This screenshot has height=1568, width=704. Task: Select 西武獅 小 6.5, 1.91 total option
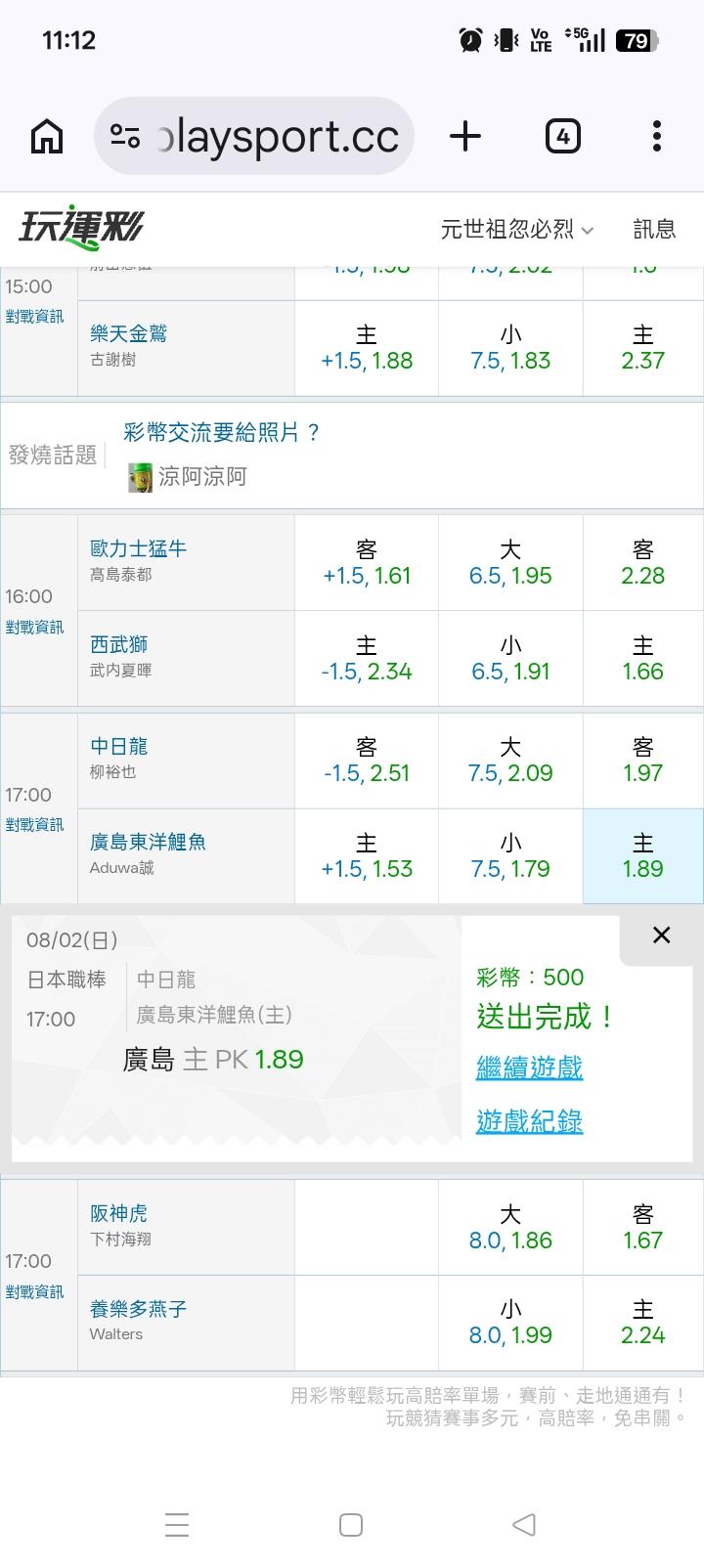pyautogui.click(x=510, y=658)
